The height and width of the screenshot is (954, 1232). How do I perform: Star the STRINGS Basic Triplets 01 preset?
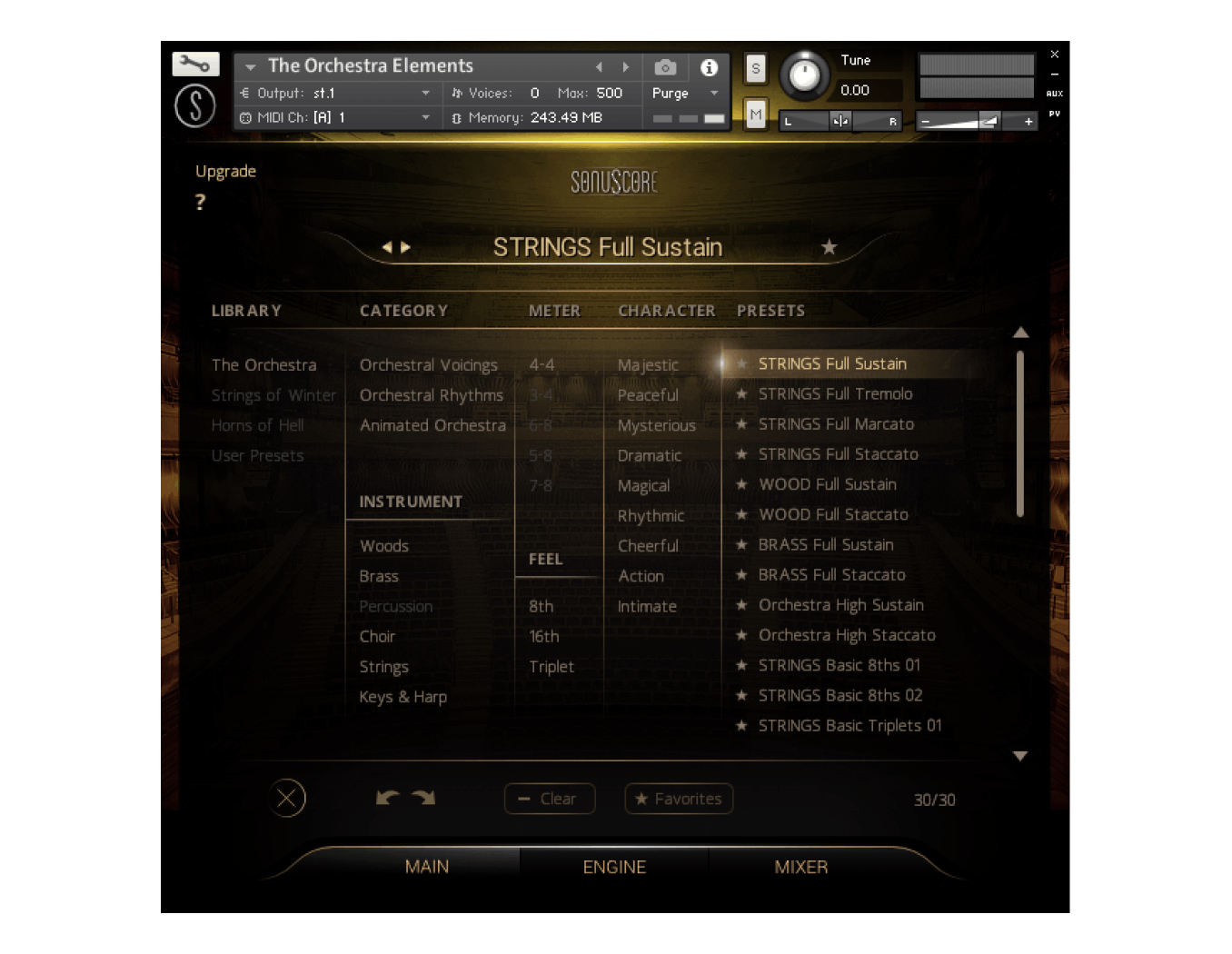(741, 725)
